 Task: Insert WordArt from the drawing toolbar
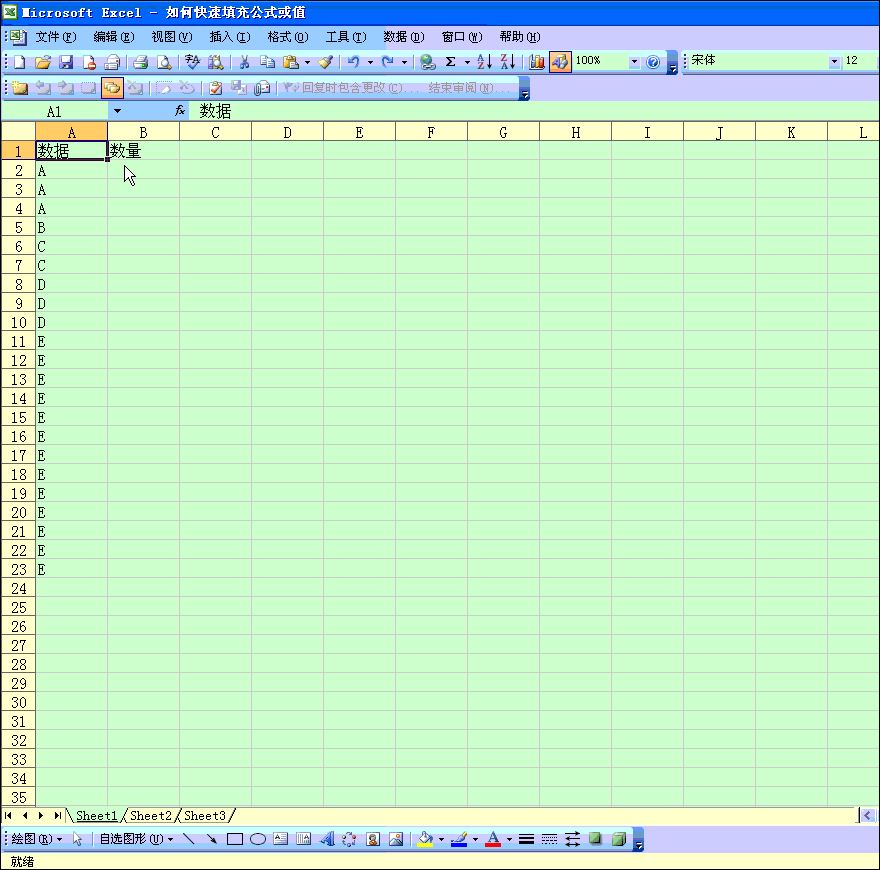click(327, 839)
